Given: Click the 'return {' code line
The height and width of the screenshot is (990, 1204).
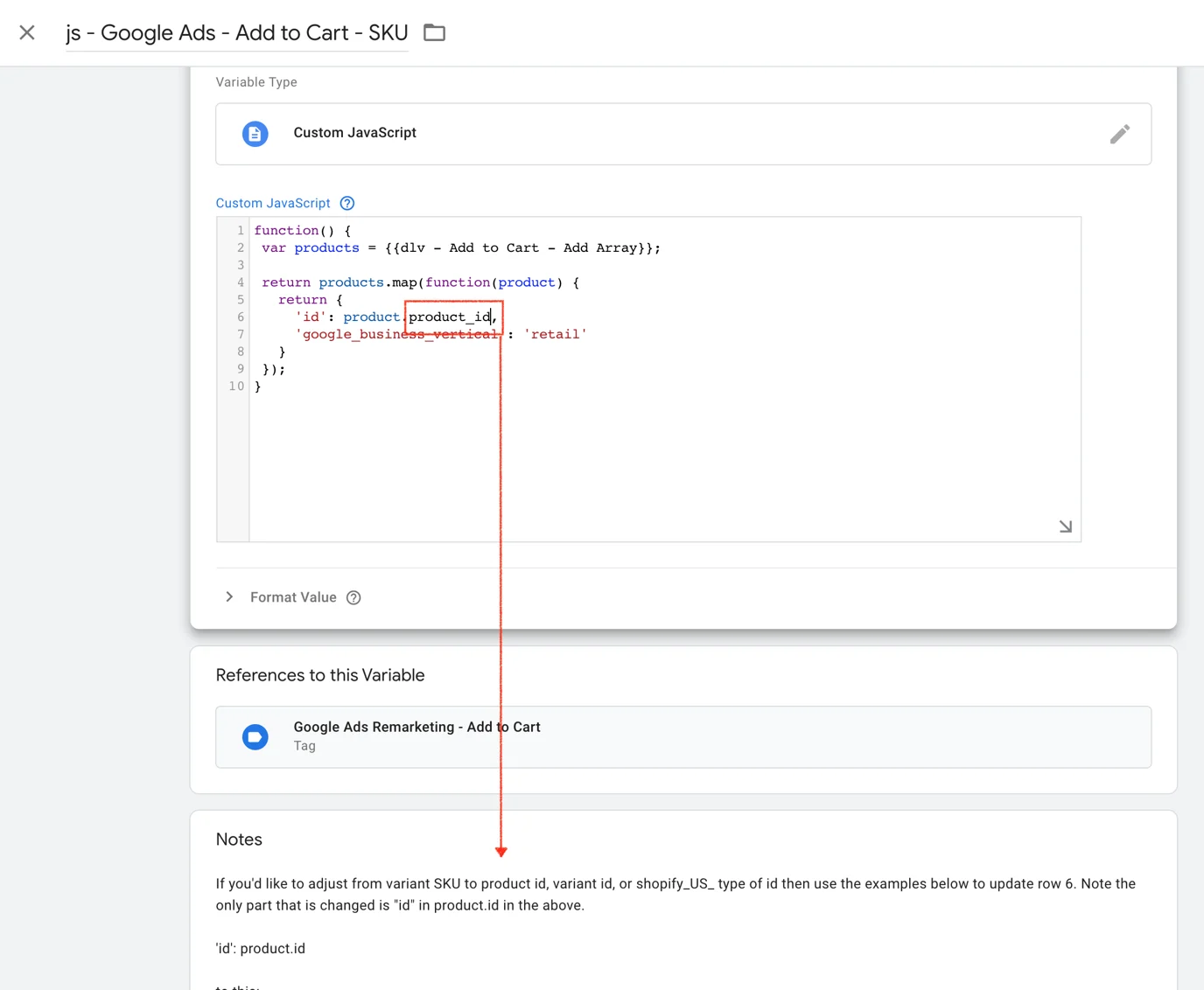Looking at the screenshot, I should [x=311, y=300].
